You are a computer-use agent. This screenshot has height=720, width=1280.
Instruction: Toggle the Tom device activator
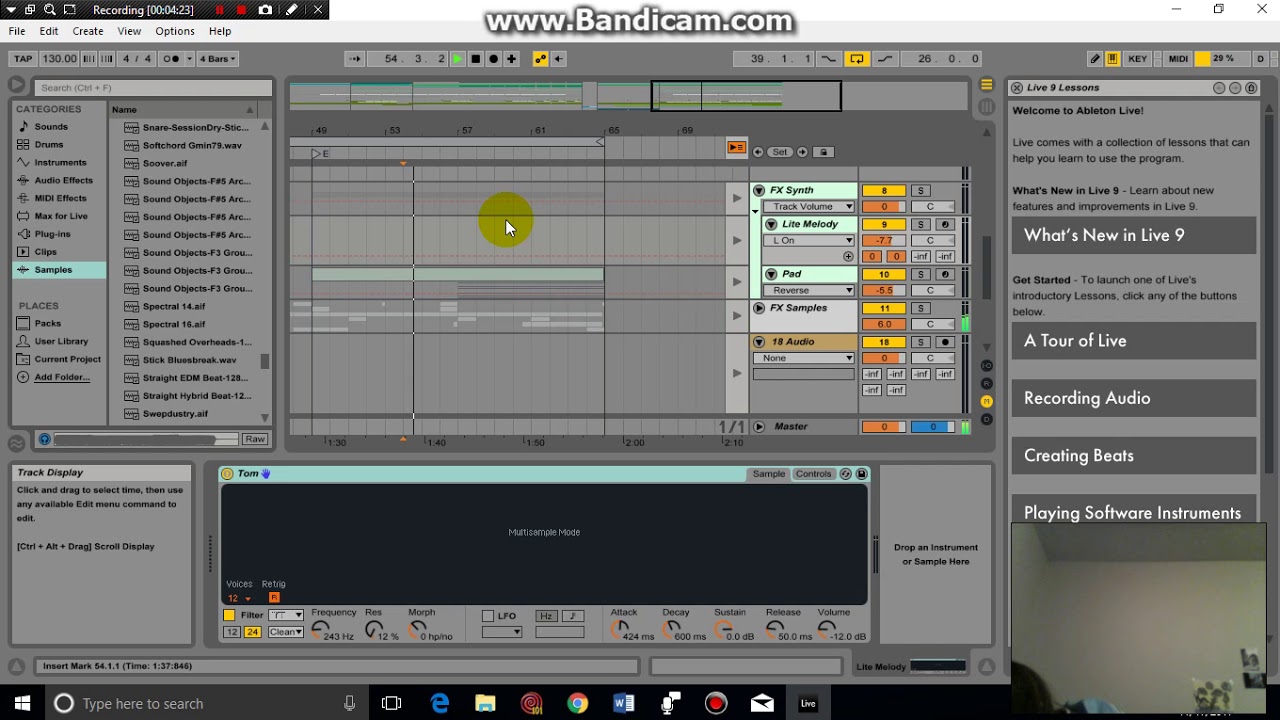pos(227,474)
